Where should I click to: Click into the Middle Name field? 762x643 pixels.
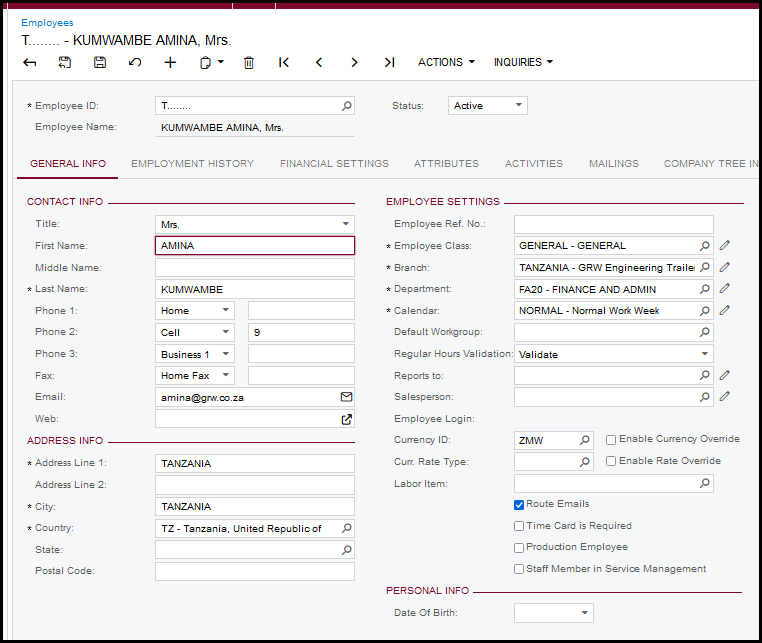254,268
